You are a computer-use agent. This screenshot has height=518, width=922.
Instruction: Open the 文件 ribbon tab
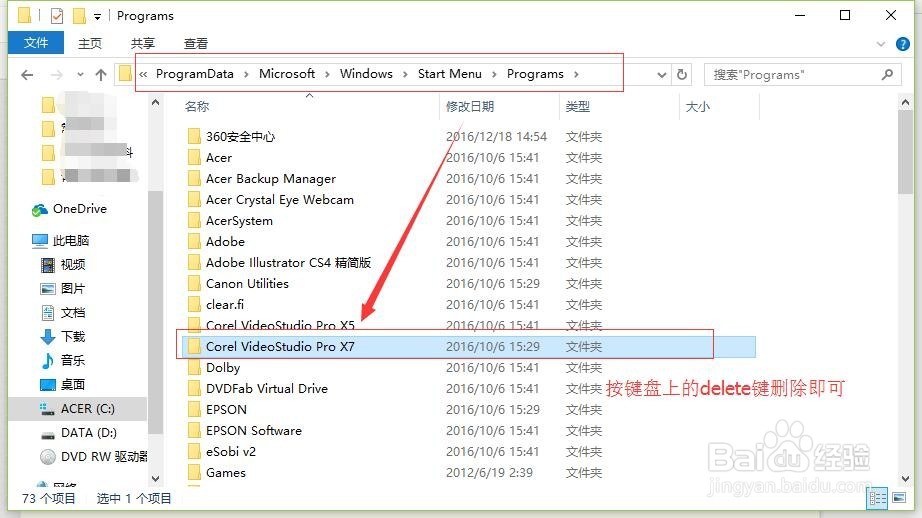coord(36,43)
